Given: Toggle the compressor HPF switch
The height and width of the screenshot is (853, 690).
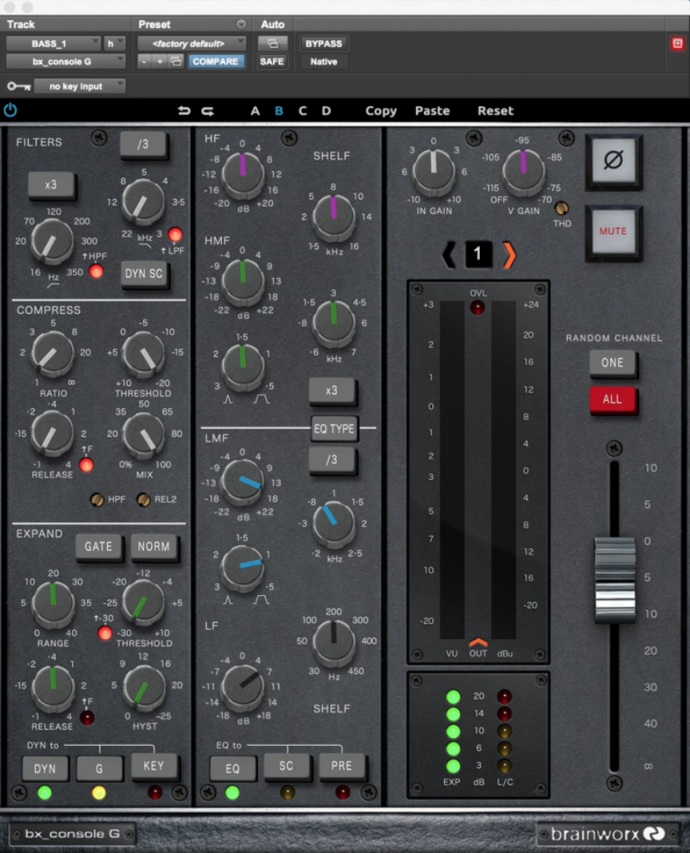Looking at the screenshot, I should click(x=97, y=499).
